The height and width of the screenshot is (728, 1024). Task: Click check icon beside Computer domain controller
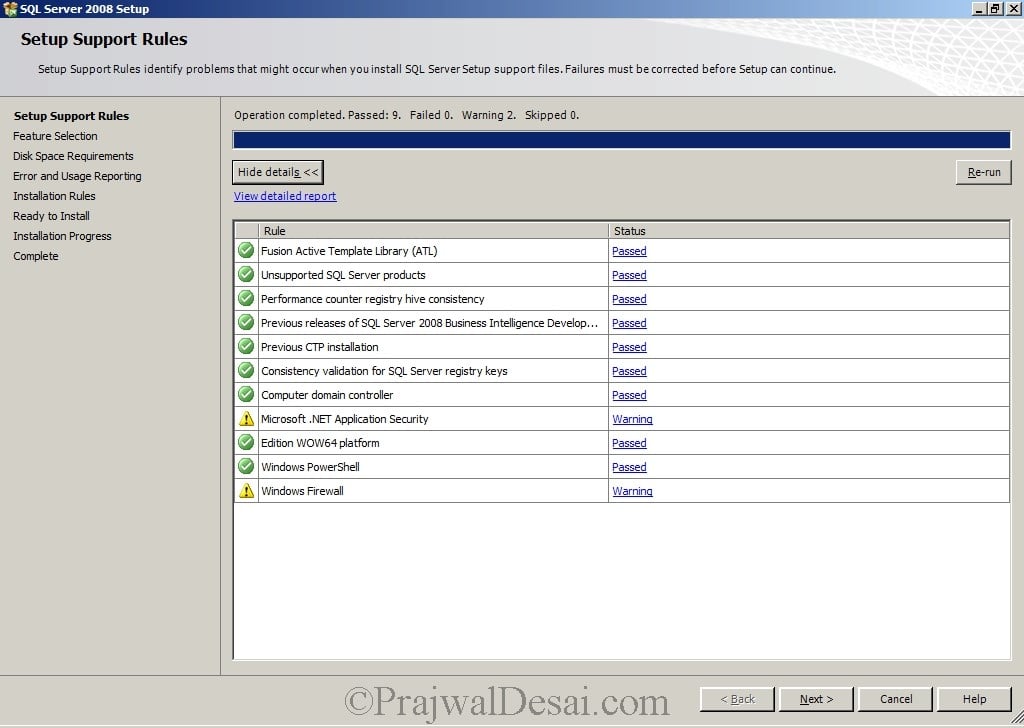(x=246, y=394)
